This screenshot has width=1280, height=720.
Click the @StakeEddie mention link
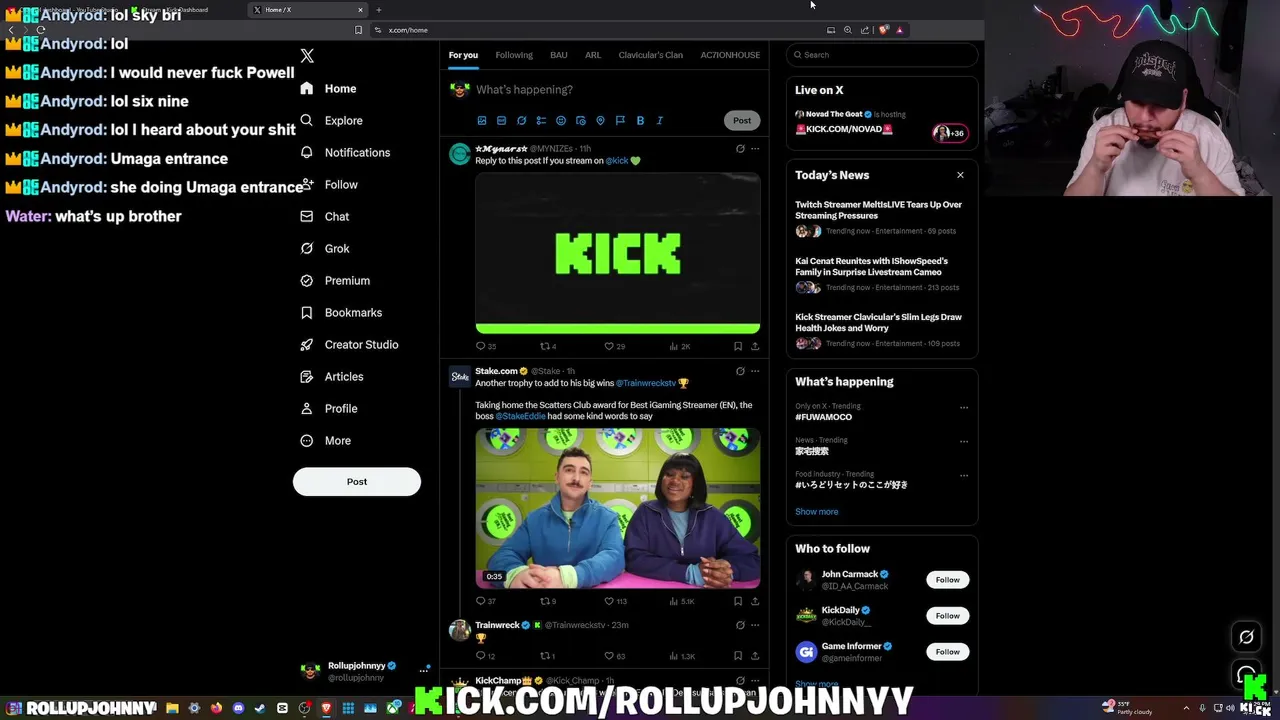pyautogui.click(x=520, y=416)
